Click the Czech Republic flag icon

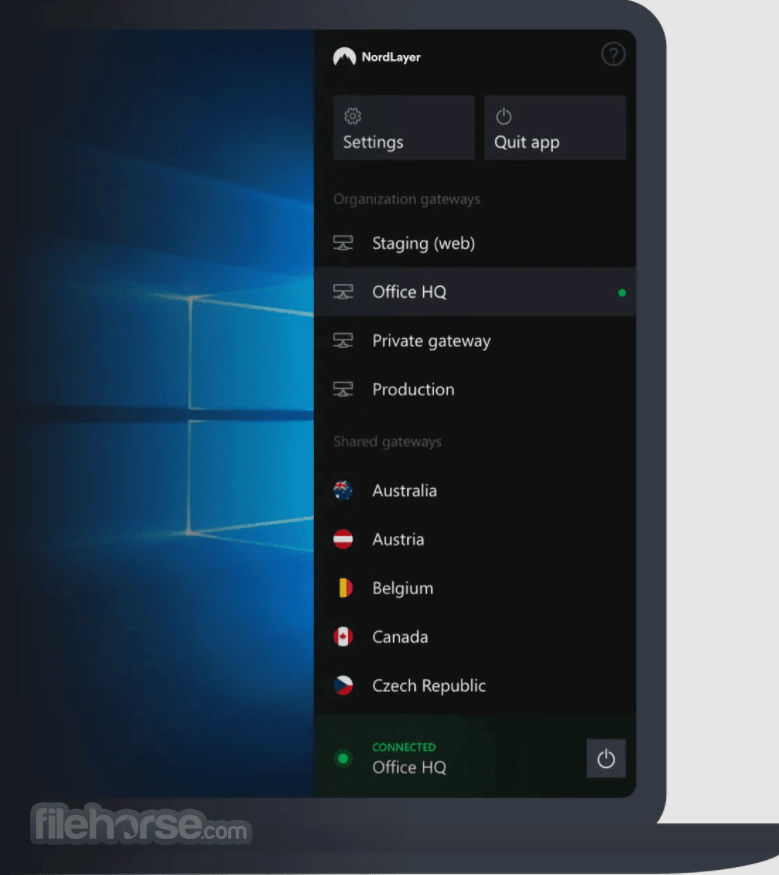(x=343, y=685)
